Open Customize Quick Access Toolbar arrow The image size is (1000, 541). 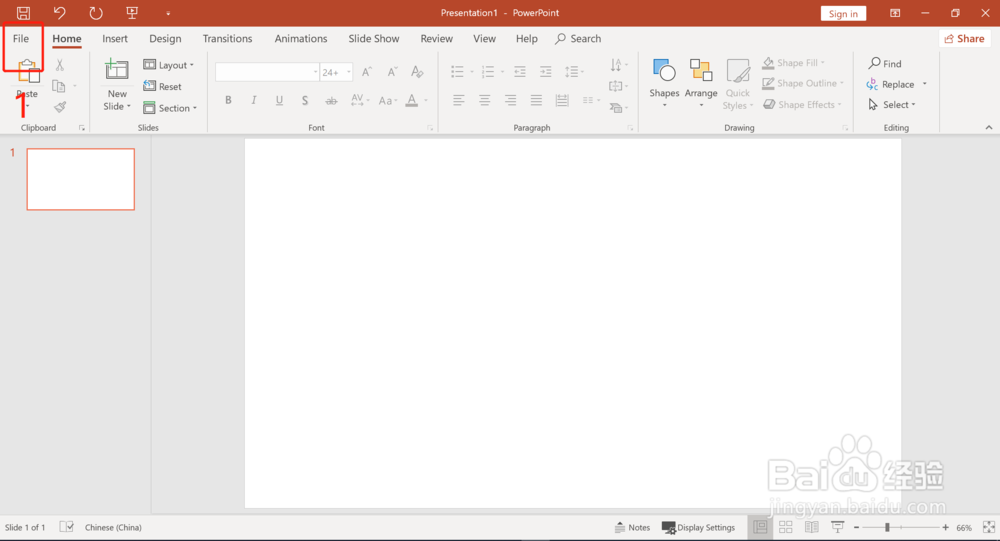point(168,13)
